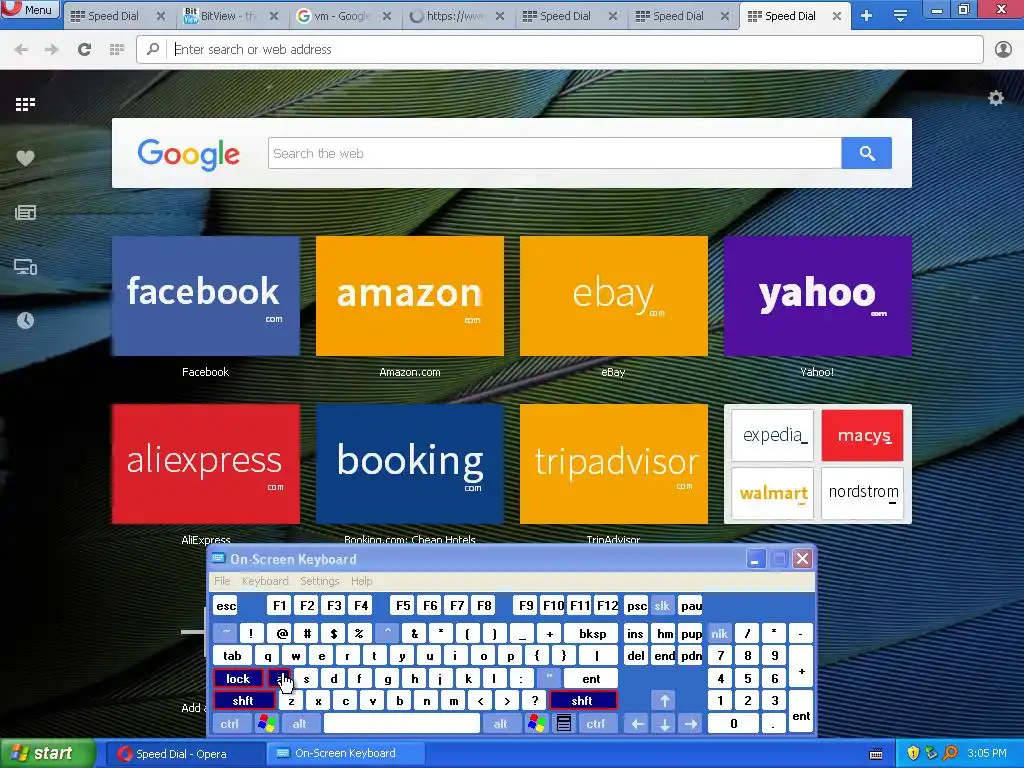Screen dimensions: 1024x768
Task: Open the walmart tile in folder
Action: tap(773, 492)
